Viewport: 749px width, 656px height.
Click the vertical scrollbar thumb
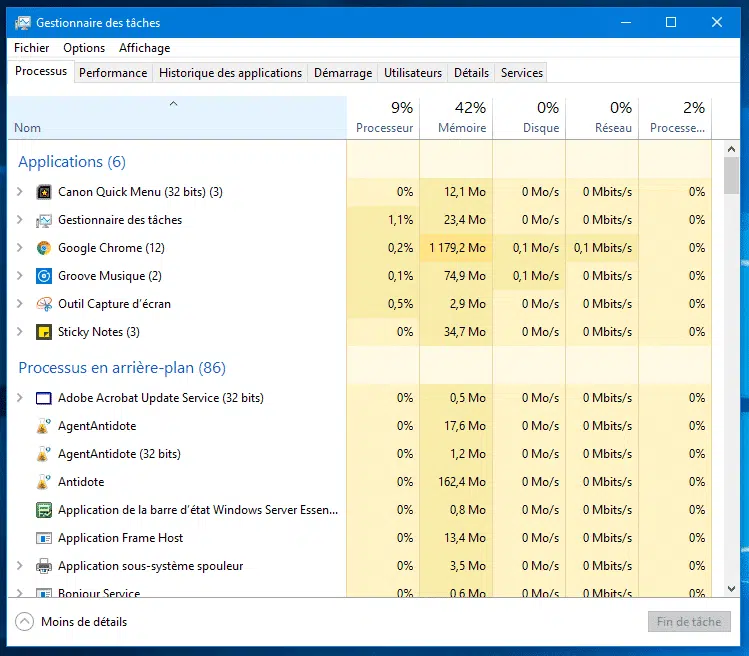pyautogui.click(x=731, y=175)
